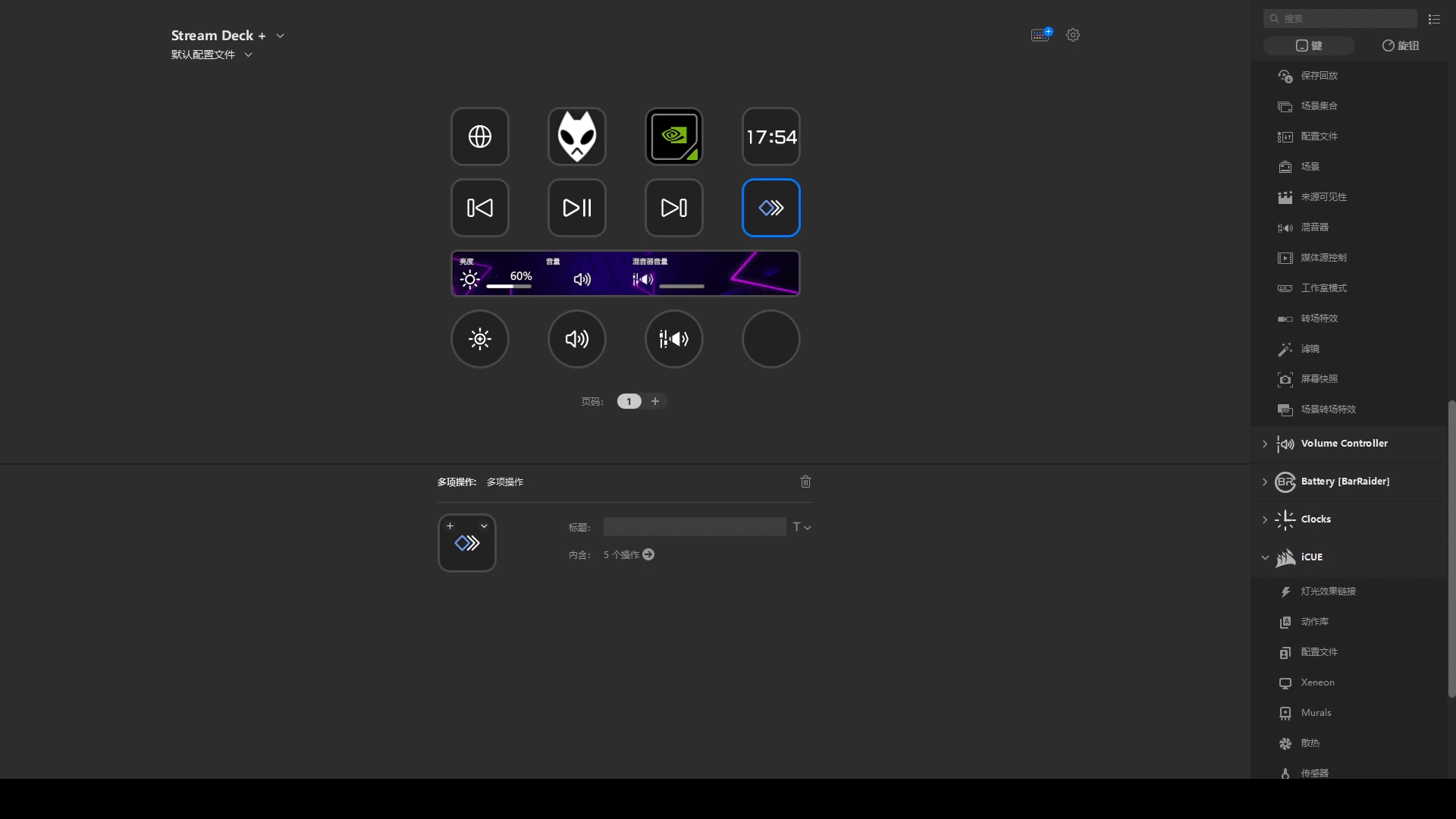The height and width of the screenshot is (819, 1456).
Task: Expand the Battery BarRaider plugin section
Action: click(x=1265, y=481)
